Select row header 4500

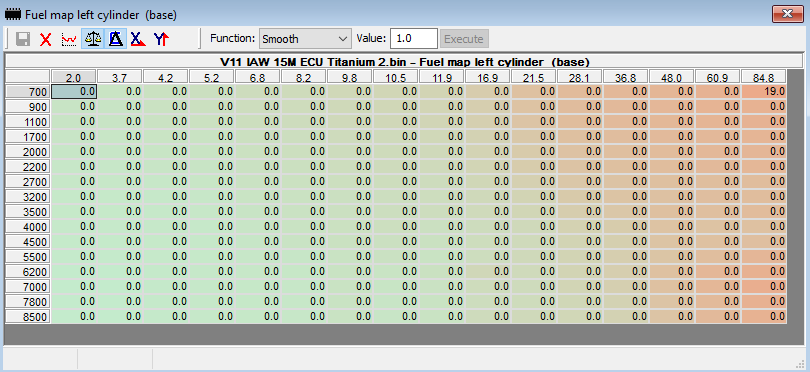click(x=28, y=242)
